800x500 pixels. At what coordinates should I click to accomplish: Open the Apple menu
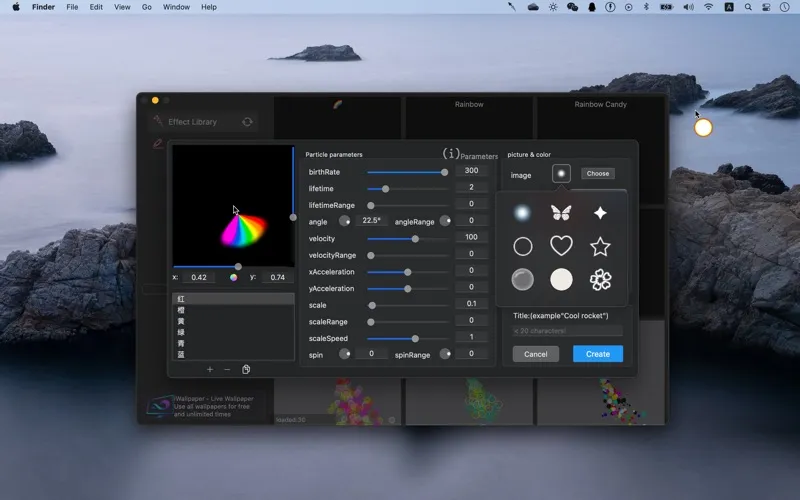point(16,7)
